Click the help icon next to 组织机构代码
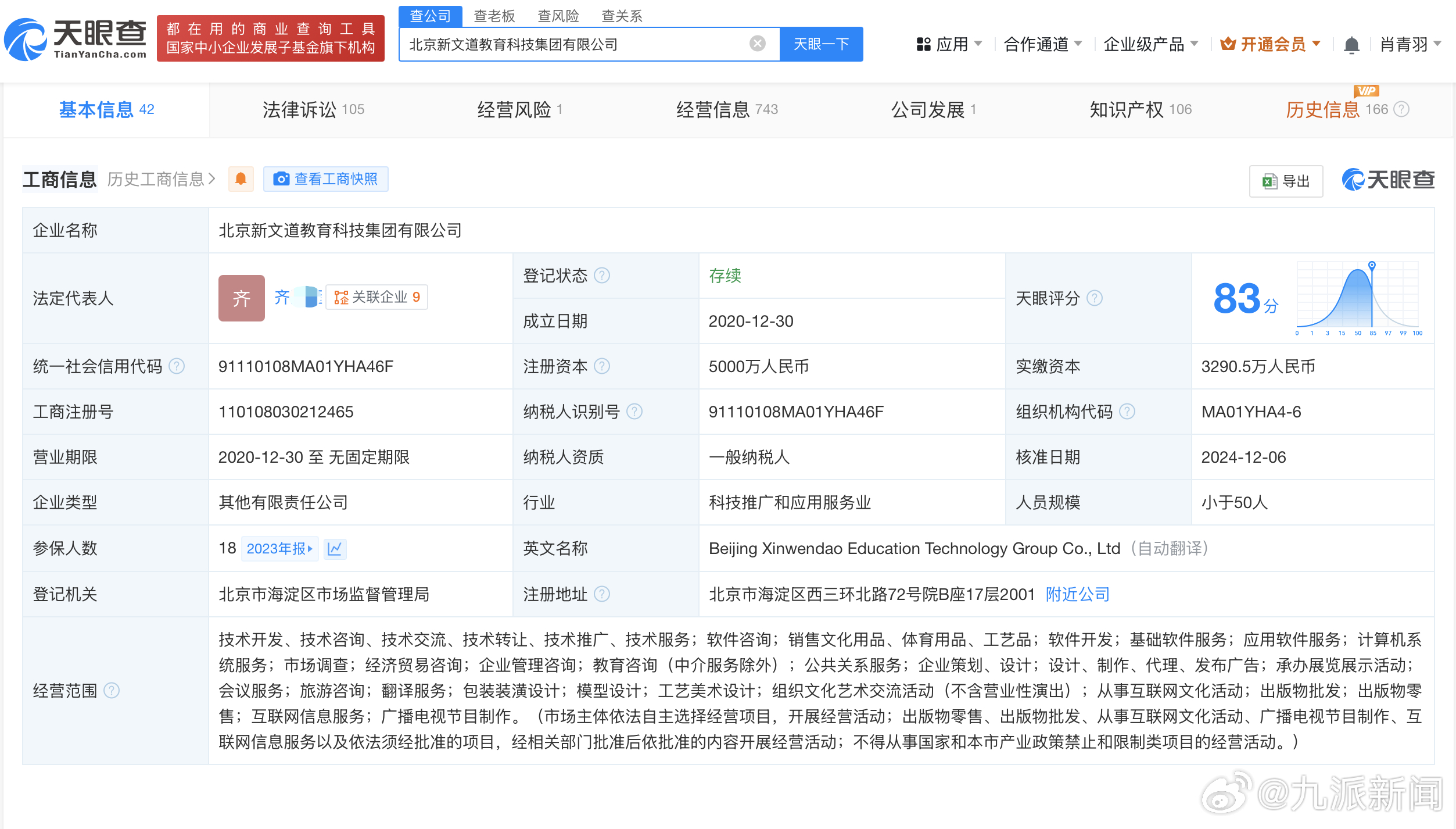The width and height of the screenshot is (1456, 829). pos(1127,412)
